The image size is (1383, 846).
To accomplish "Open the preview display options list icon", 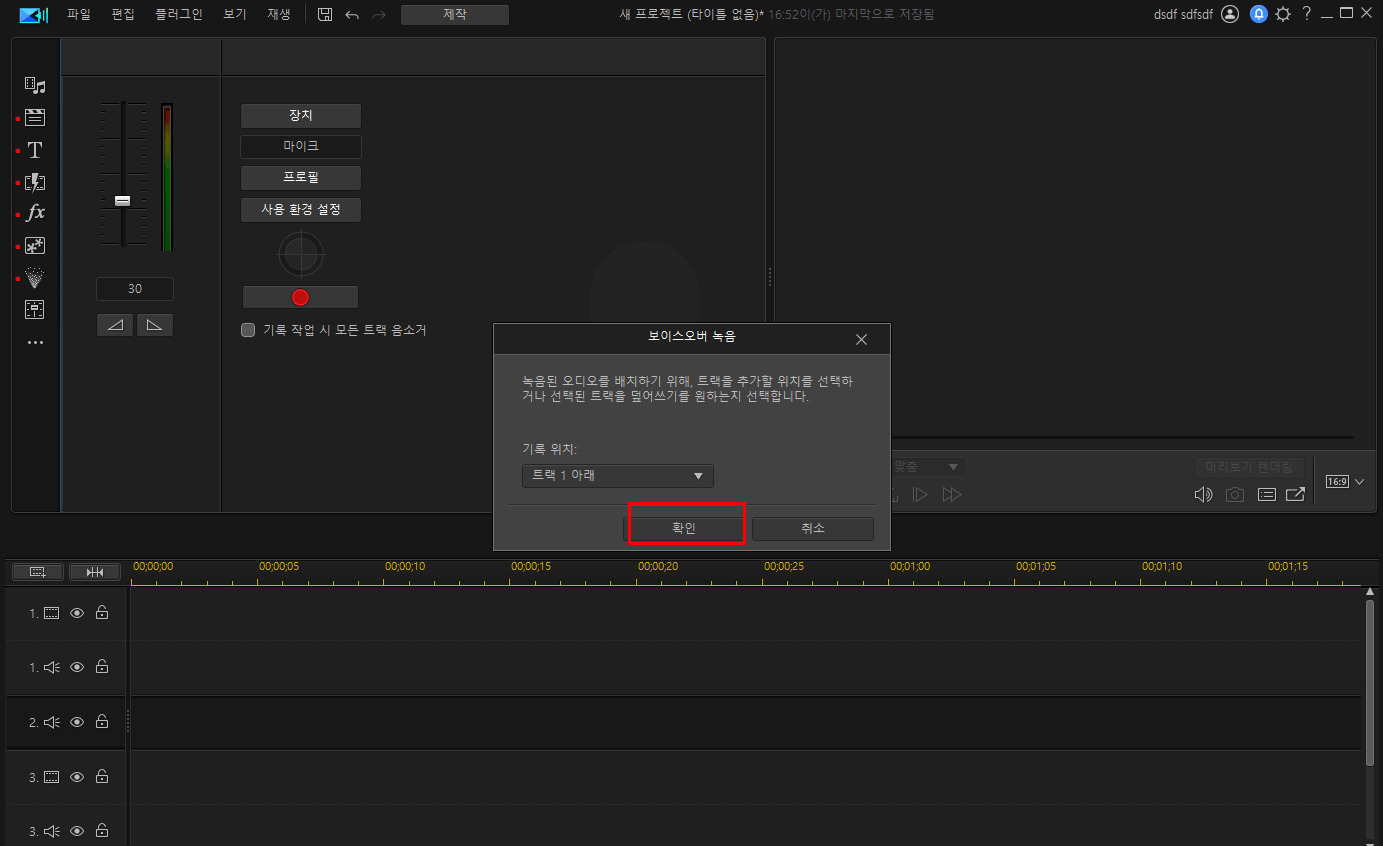I will 1266,494.
